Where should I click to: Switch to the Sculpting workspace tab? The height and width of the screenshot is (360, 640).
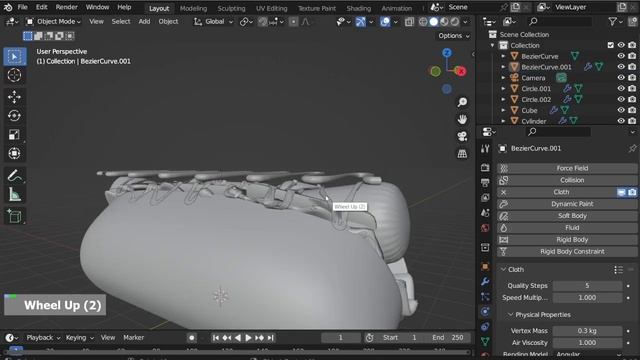coord(231,8)
